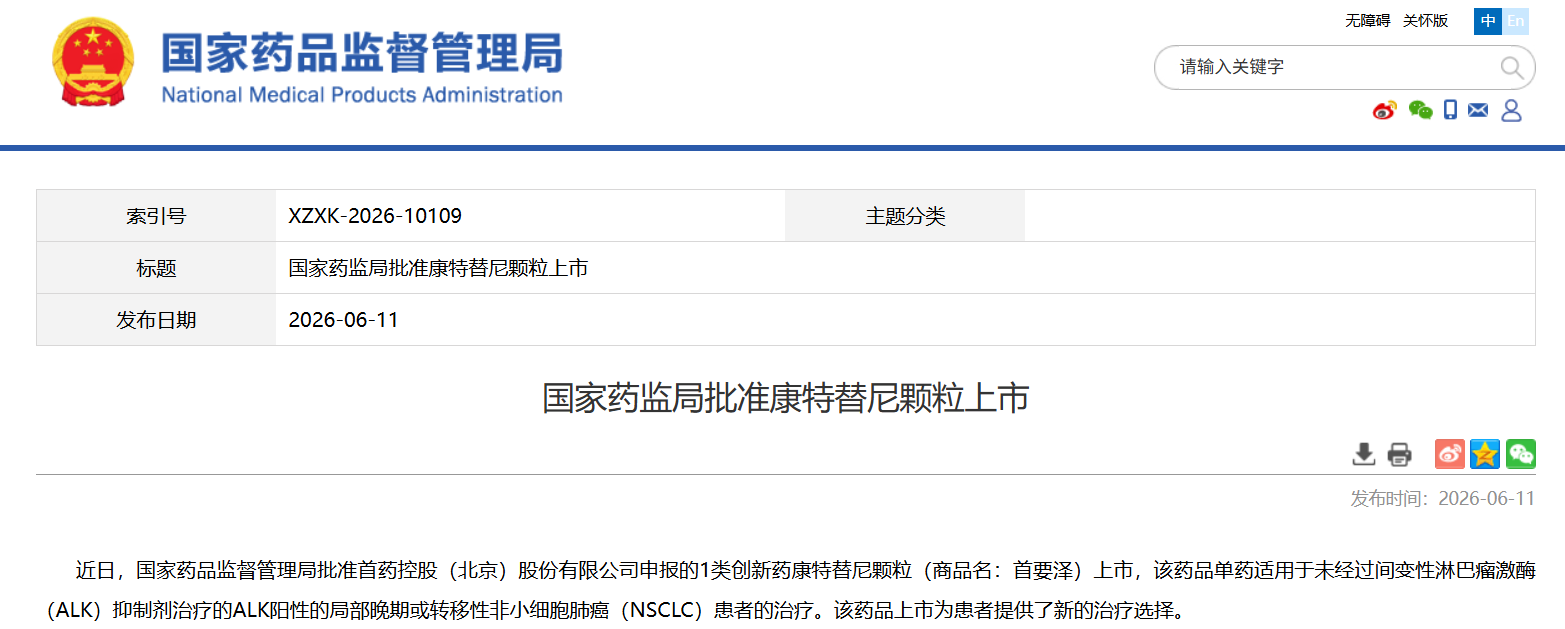Print the article via printer icon
The height and width of the screenshot is (629, 1565).
click(x=1399, y=454)
